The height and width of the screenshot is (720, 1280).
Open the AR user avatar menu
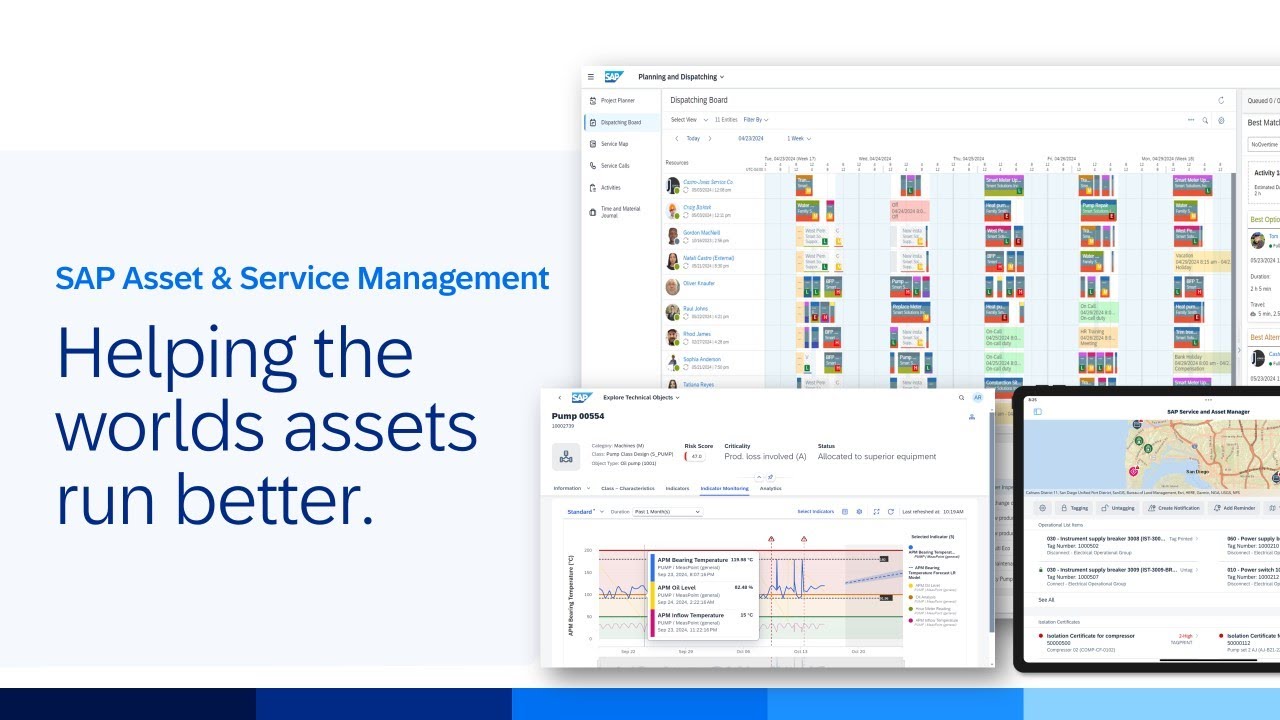pyautogui.click(x=977, y=397)
